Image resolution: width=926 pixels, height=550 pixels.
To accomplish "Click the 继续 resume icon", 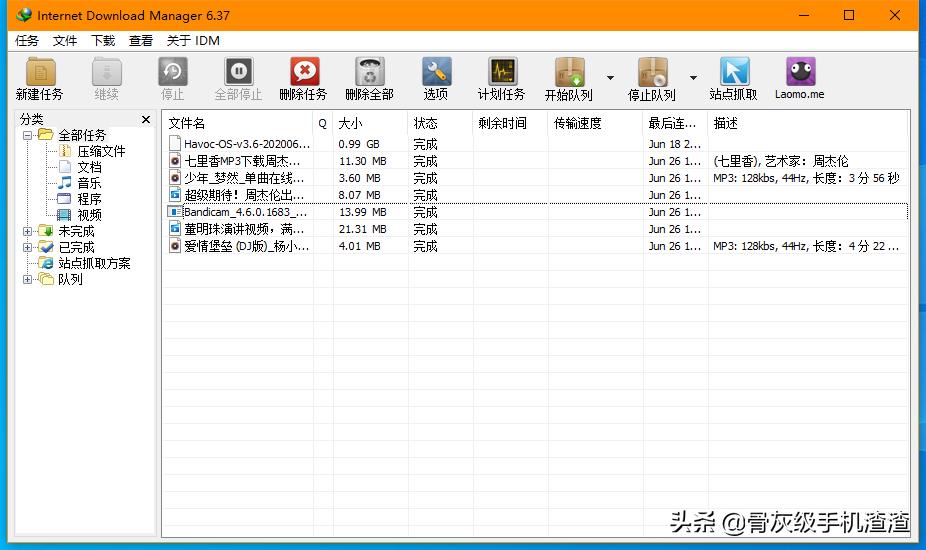I will 107,72.
